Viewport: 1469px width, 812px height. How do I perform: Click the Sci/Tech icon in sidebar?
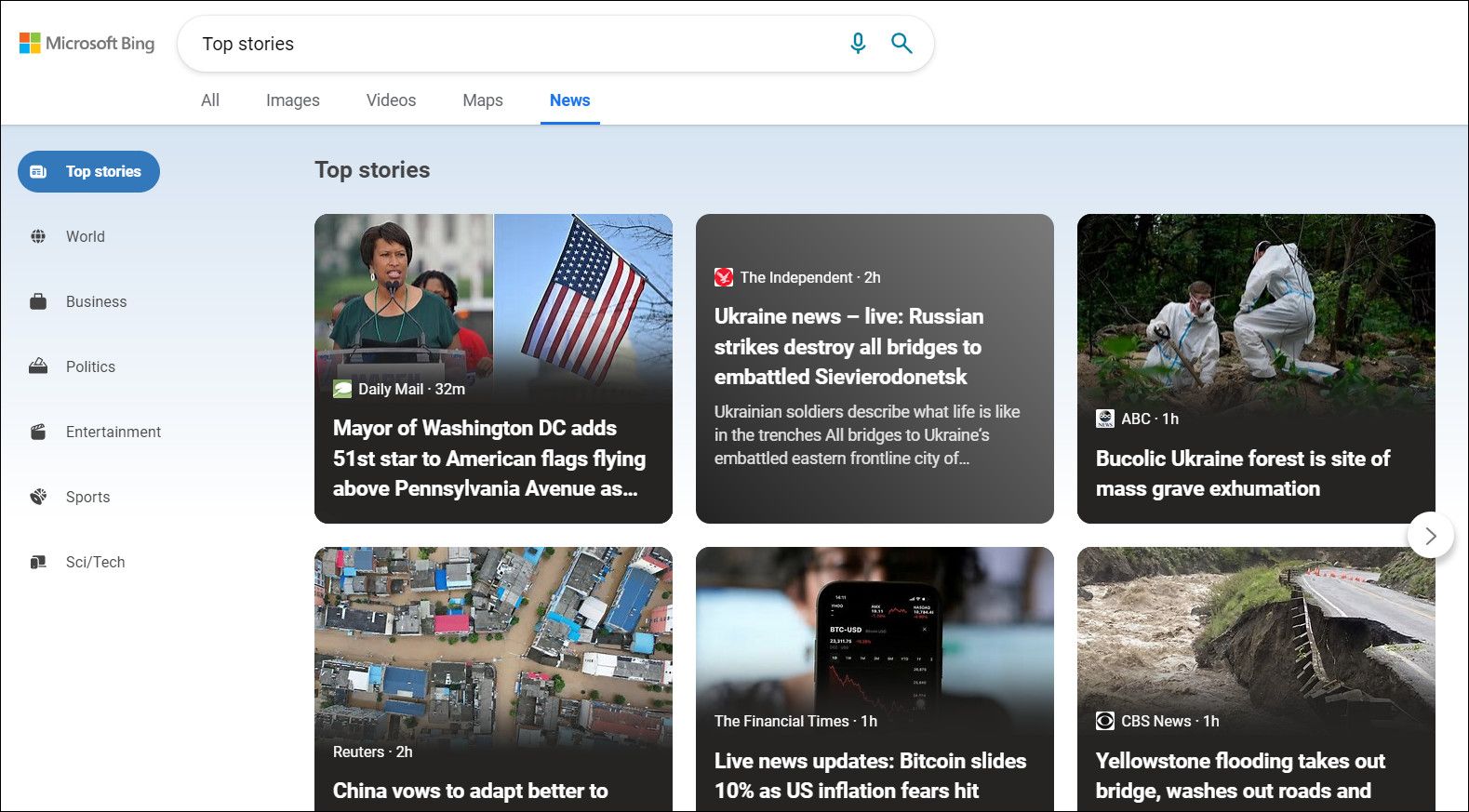(x=38, y=562)
